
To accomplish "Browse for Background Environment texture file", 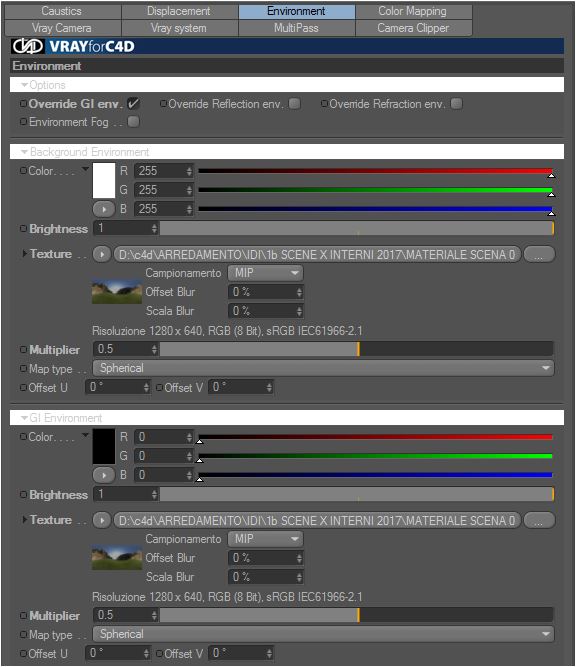I will coord(539,254).
